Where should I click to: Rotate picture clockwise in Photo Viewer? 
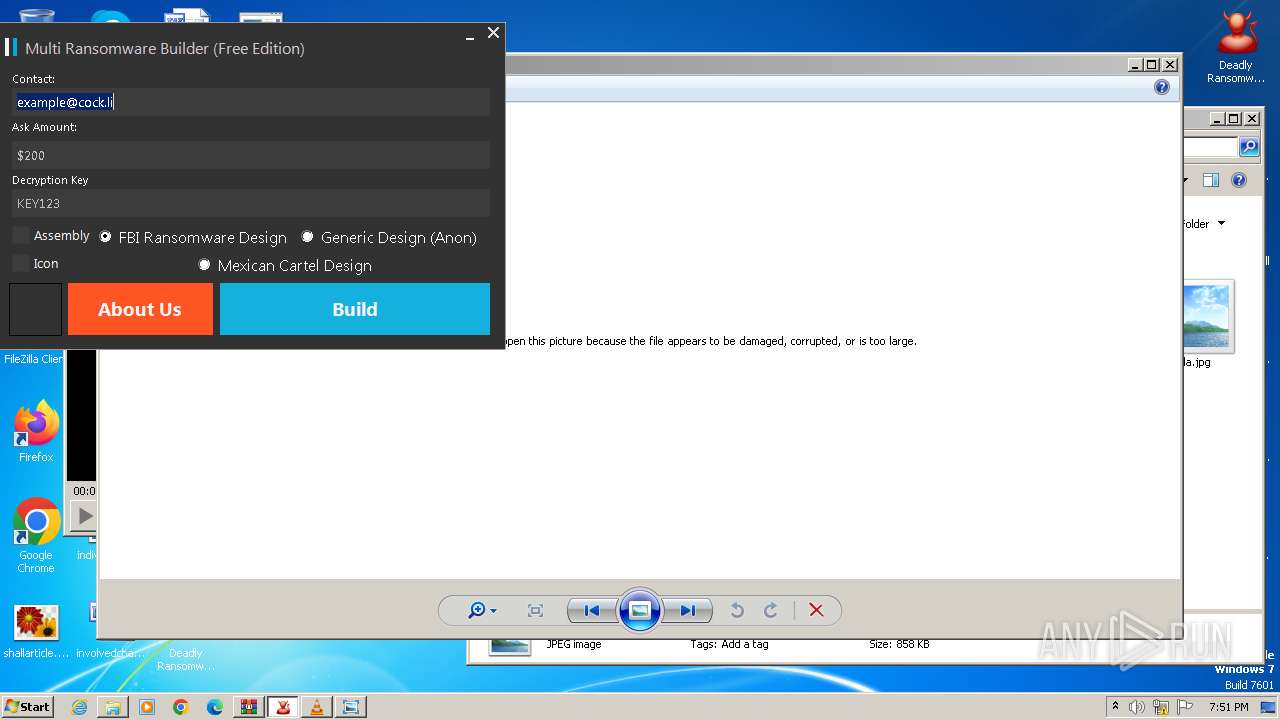coord(771,610)
